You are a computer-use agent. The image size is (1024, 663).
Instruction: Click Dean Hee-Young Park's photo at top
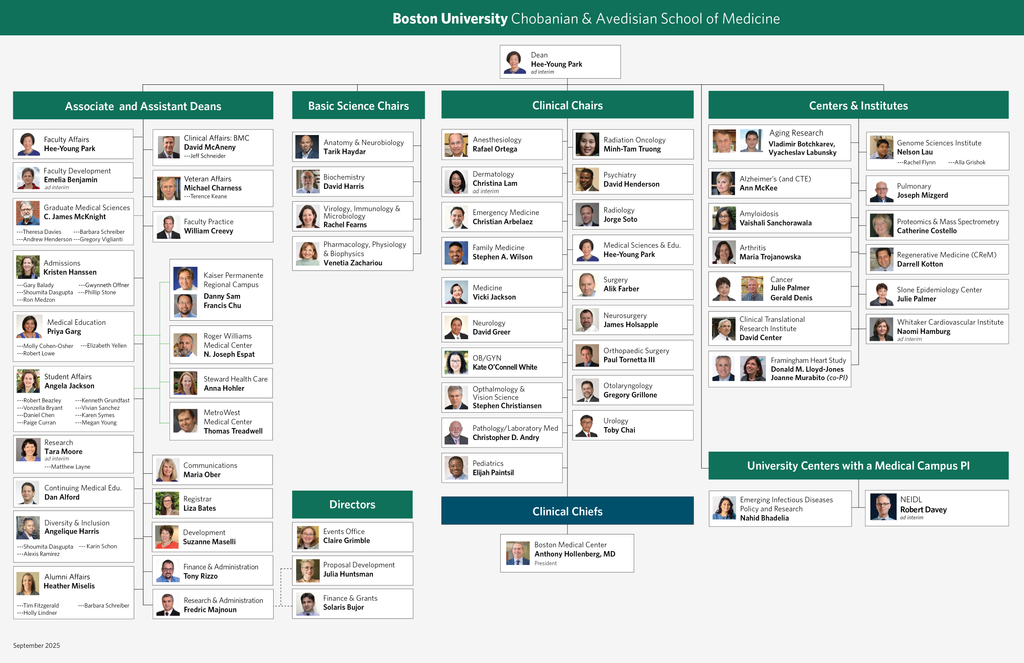[x=514, y=62]
